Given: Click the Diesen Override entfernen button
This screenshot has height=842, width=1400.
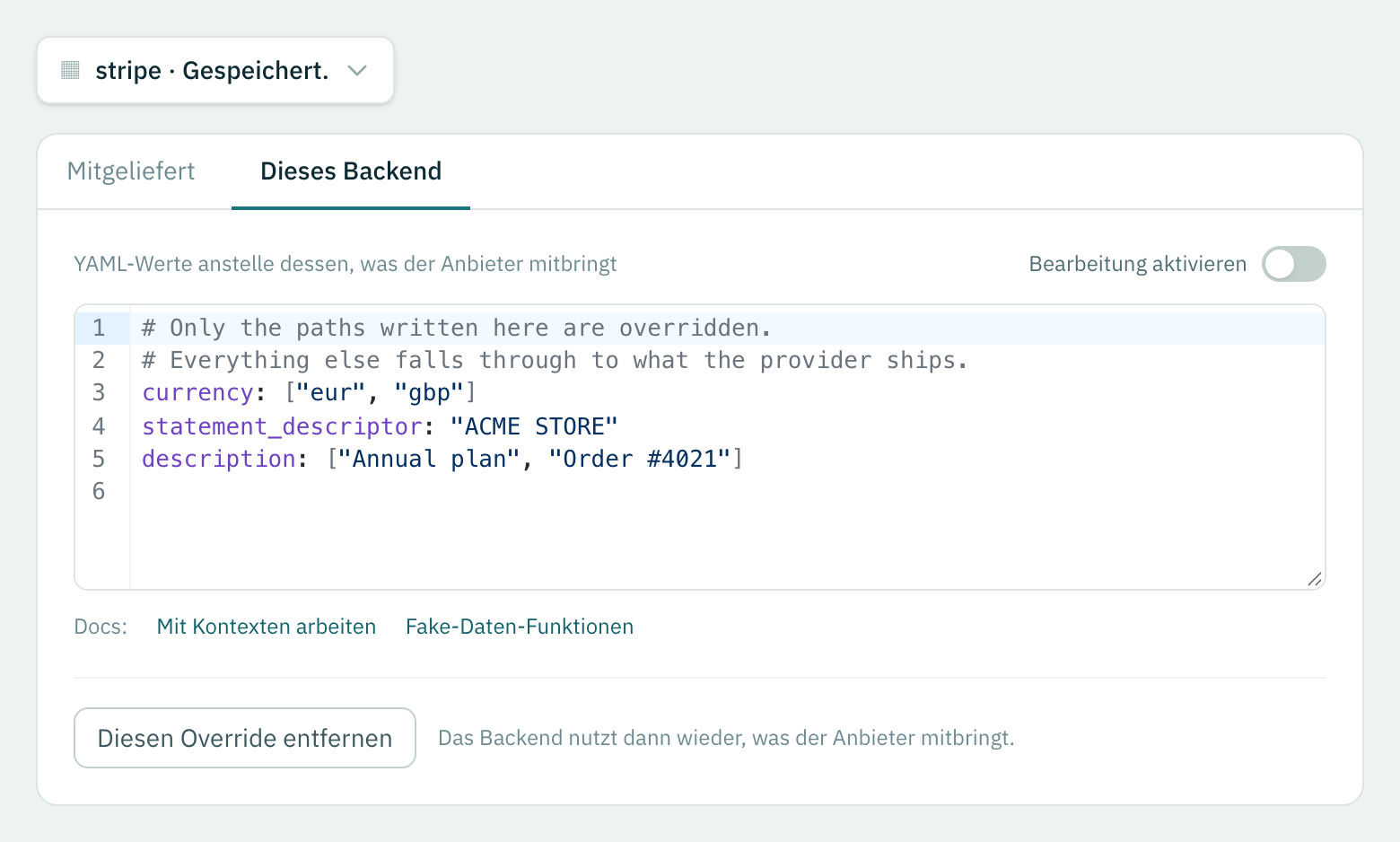Looking at the screenshot, I should coord(245,738).
